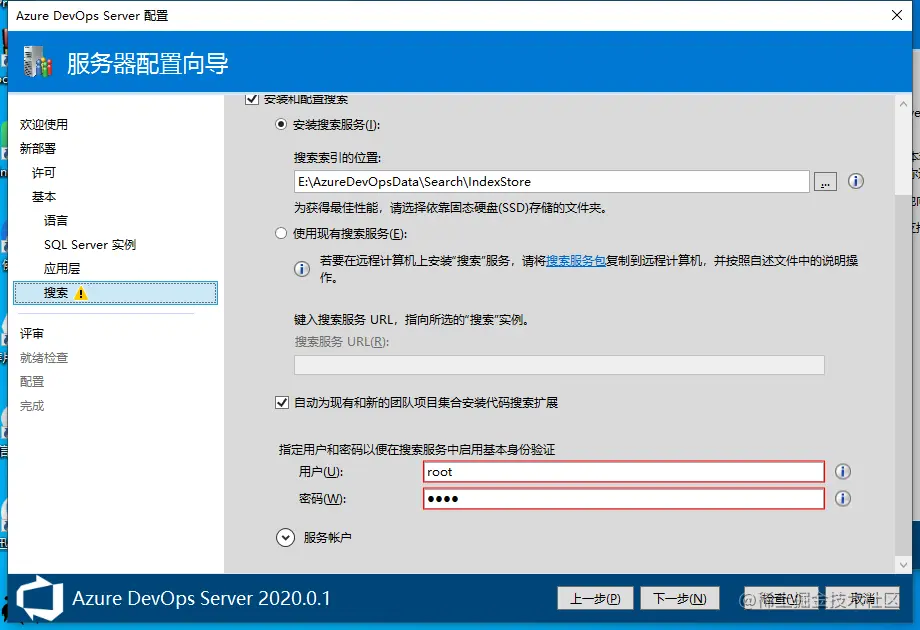Viewport: 920px width, 630px height.
Task: Click the disabled 搜索服务 URL field
Action: (559, 365)
